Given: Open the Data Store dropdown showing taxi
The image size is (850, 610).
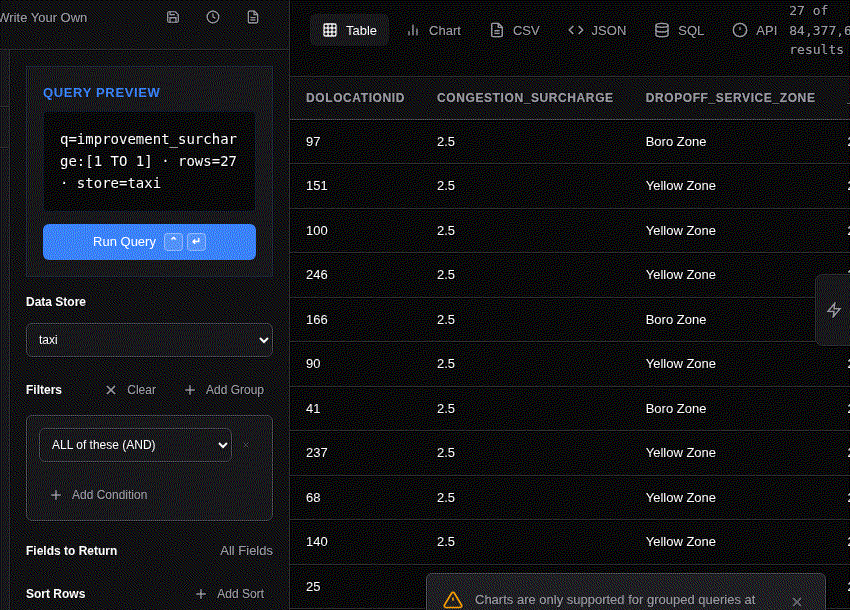Looking at the screenshot, I should click(149, 339).
